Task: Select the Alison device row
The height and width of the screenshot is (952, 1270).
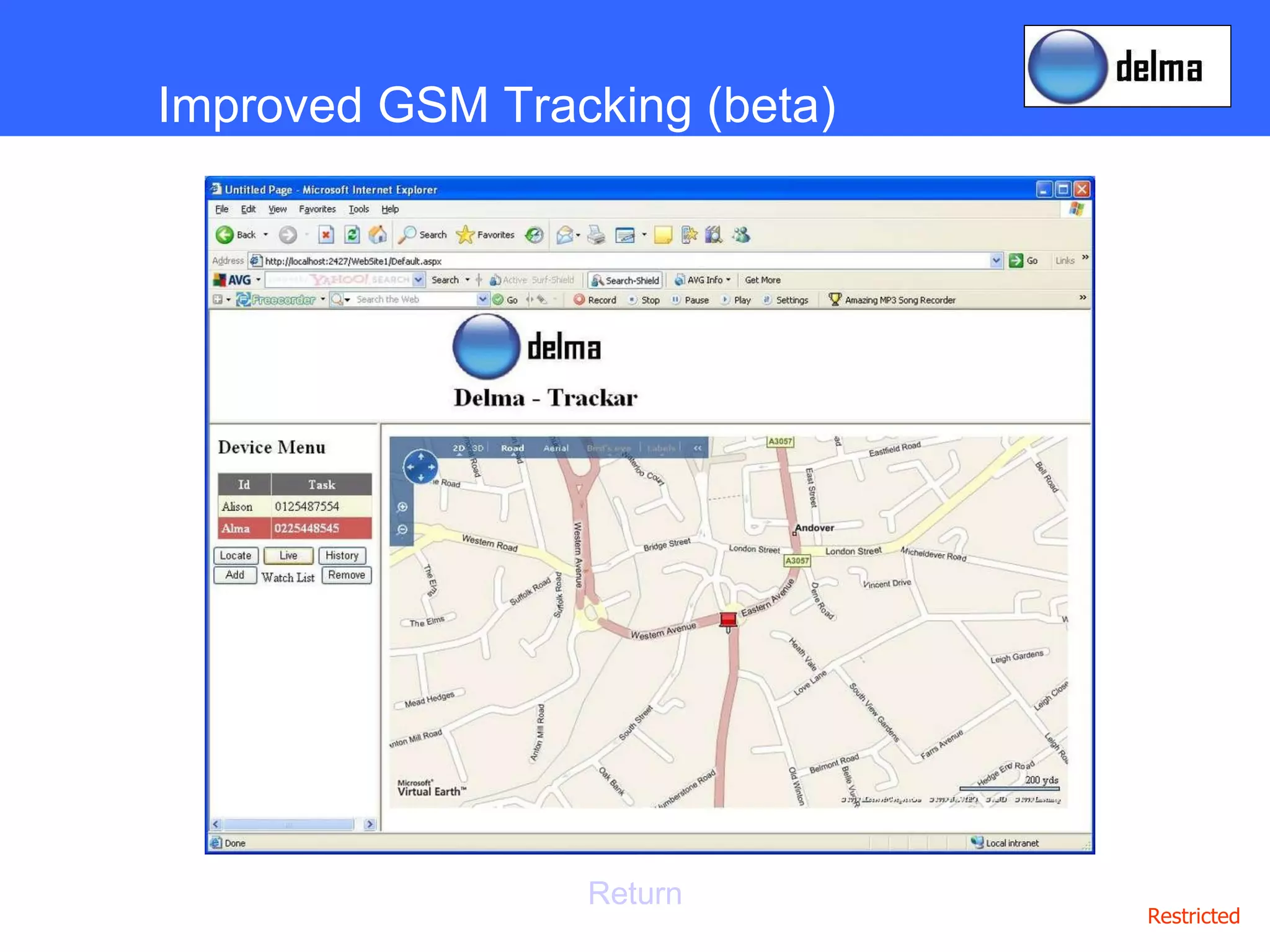Action: (295, 506)
